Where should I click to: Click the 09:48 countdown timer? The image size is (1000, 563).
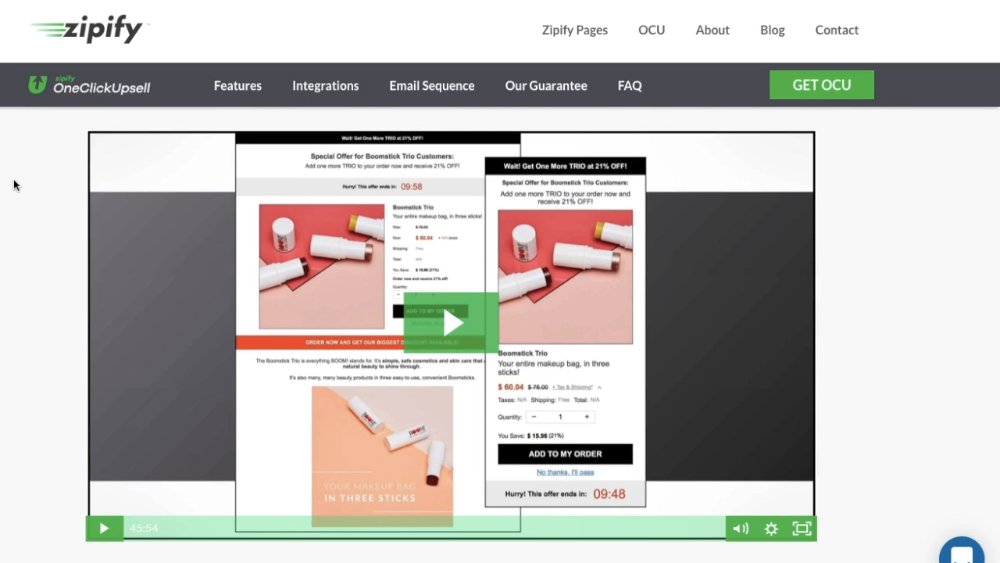pos(609,494)
